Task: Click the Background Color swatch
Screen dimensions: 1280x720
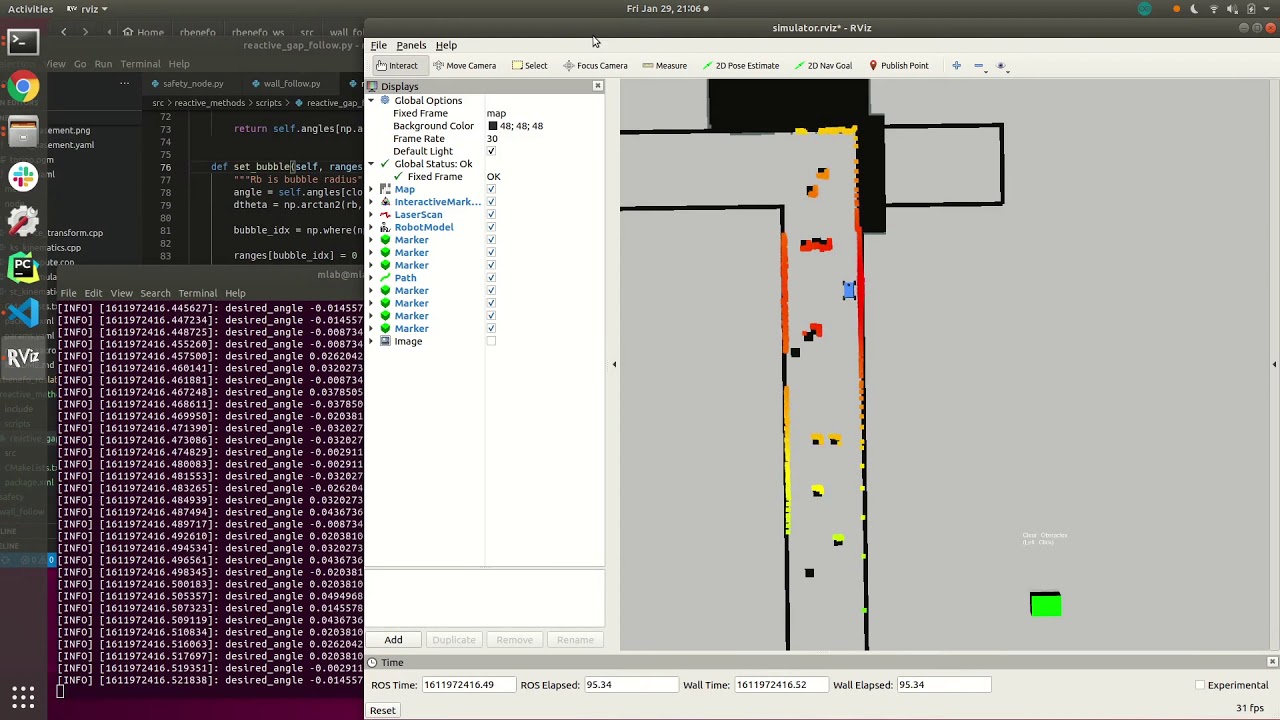Action: [x=492, y=126]
